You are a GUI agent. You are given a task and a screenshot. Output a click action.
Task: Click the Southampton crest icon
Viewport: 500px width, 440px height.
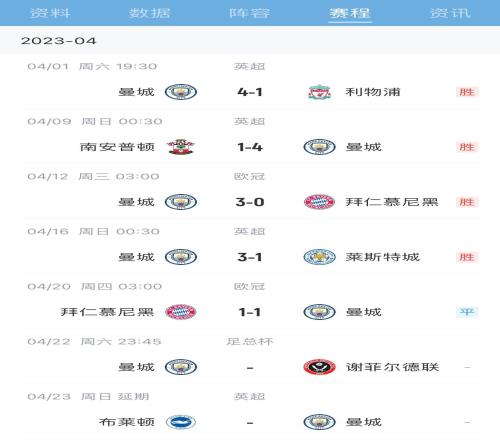181,147
